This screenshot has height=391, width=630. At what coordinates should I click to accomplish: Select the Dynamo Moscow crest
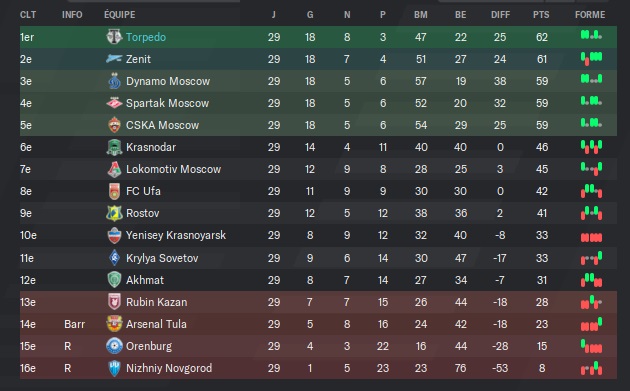(x=114, y=81)
